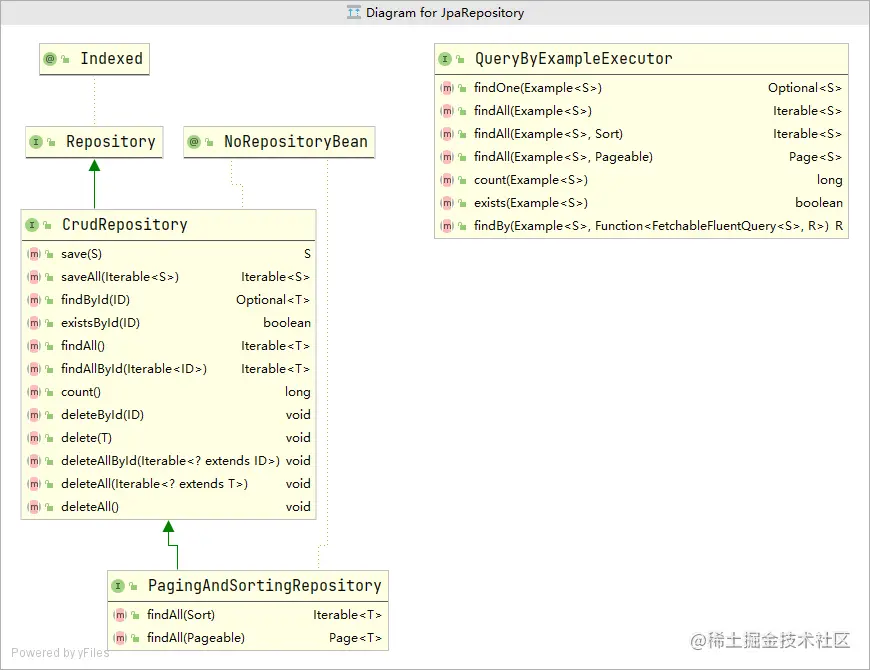This screenshot has height=670, width=870.
Task: Click the 'Powered by yFiles' label
Action: [x=60, y=653]
